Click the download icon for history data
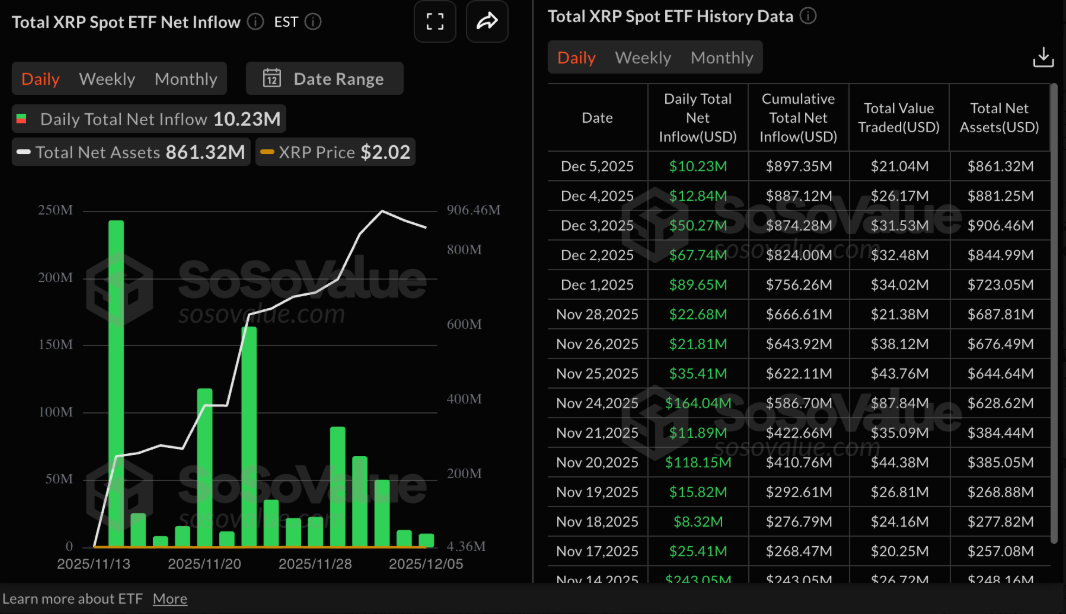 1043,57
